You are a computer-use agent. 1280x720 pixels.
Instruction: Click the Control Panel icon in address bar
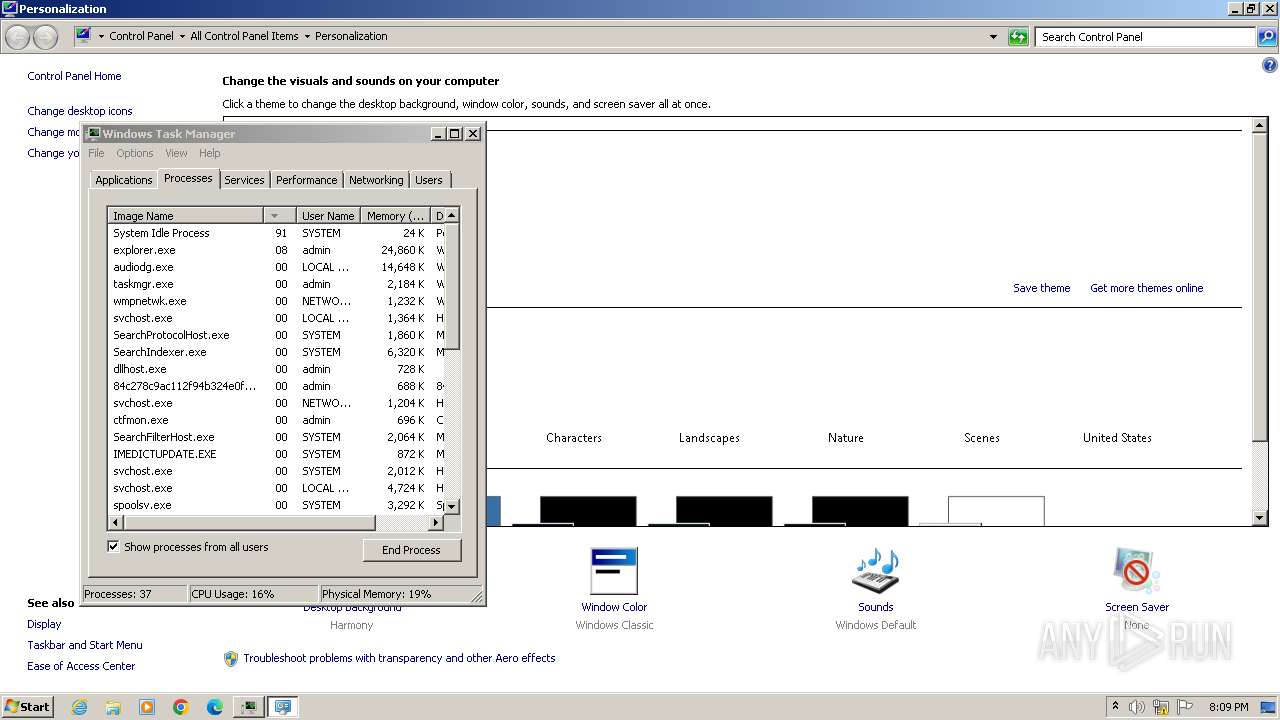tap(84, 36)
